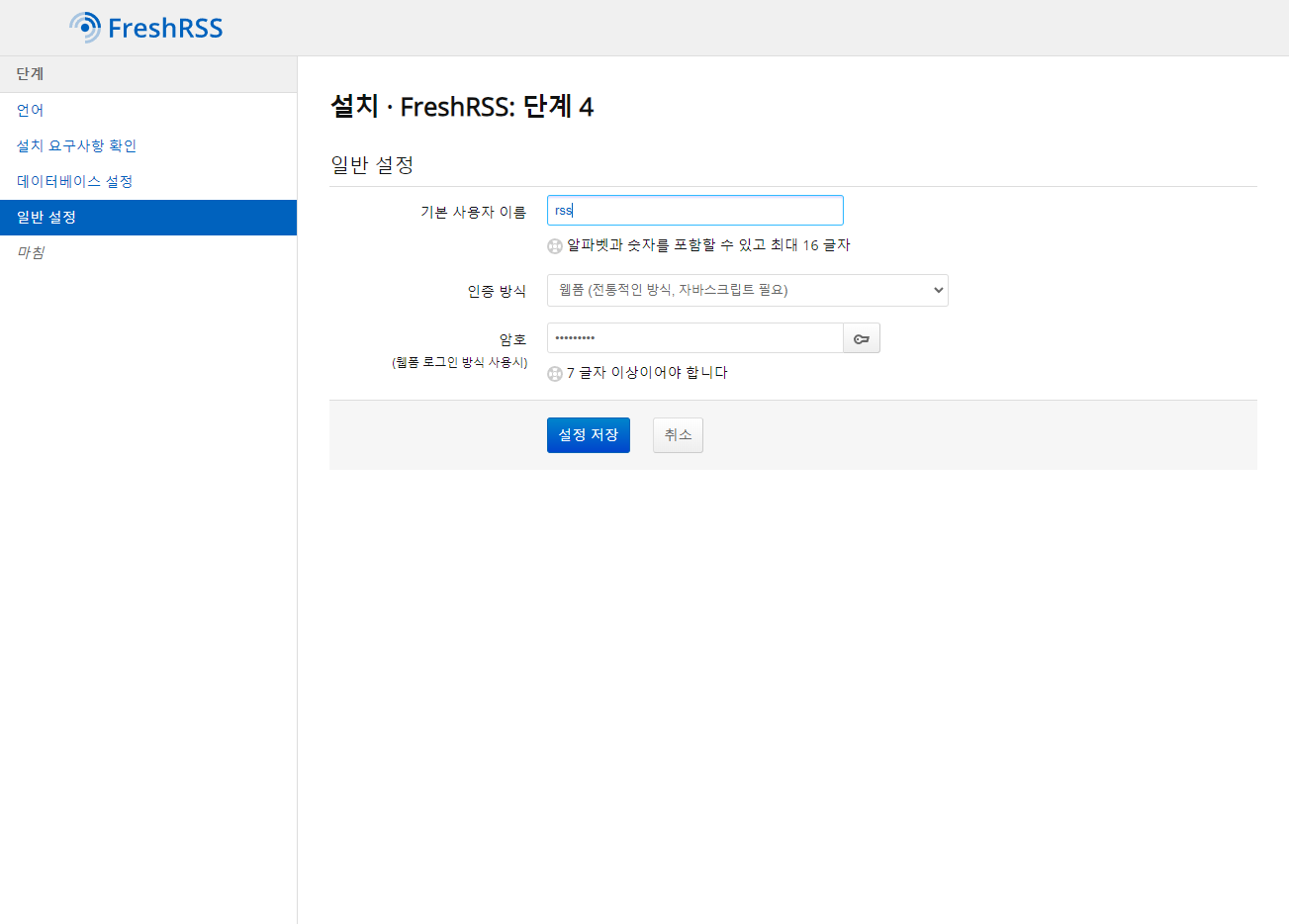Click the 인증 방식 label
The width and height of the screenshot is (1289, 924).
coord(497,291)
